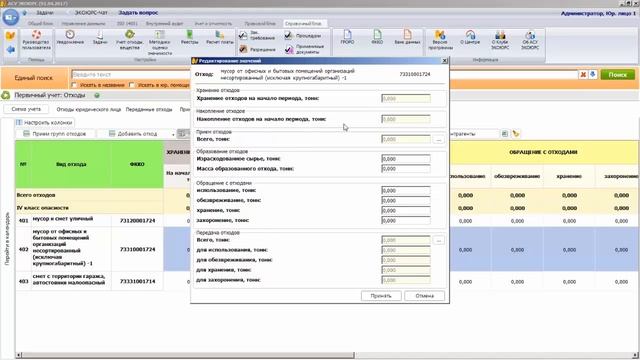This screenshot has width=640, height=360.
Task: Open Учет отходы, вещества ribbon icon
Action: point(129,40)
